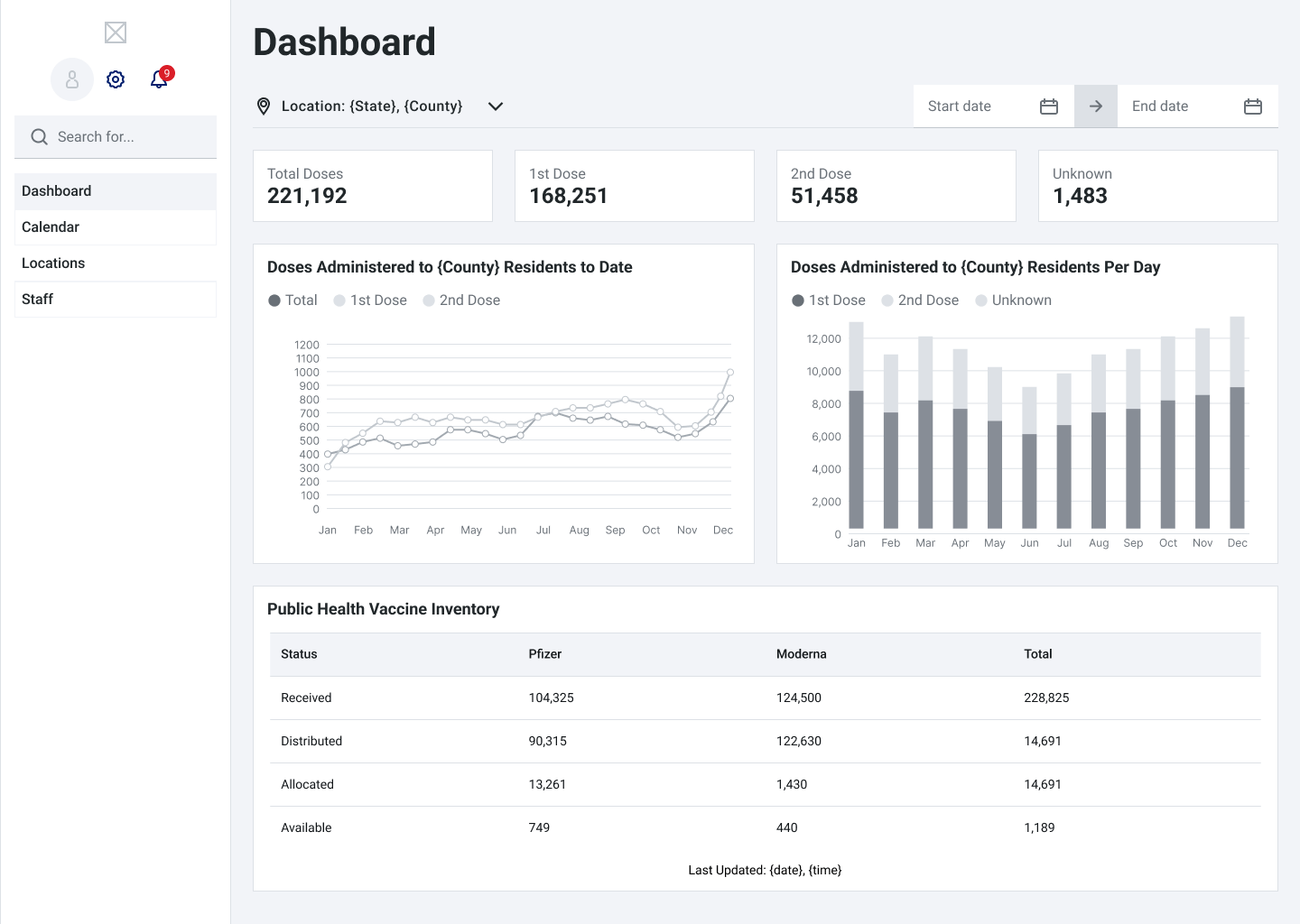Click the logo placeholder image in sidebar
This screenshot has height=924, width=1300.
116,33
